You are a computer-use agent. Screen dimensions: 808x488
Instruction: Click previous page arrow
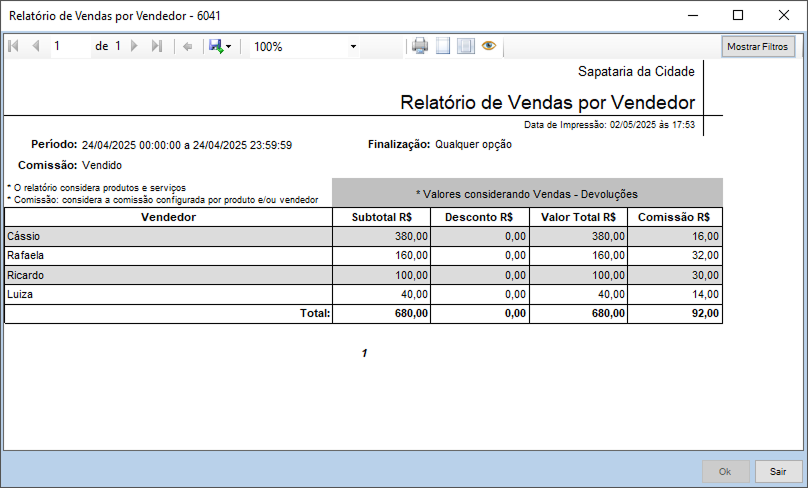tap(36, 46)
